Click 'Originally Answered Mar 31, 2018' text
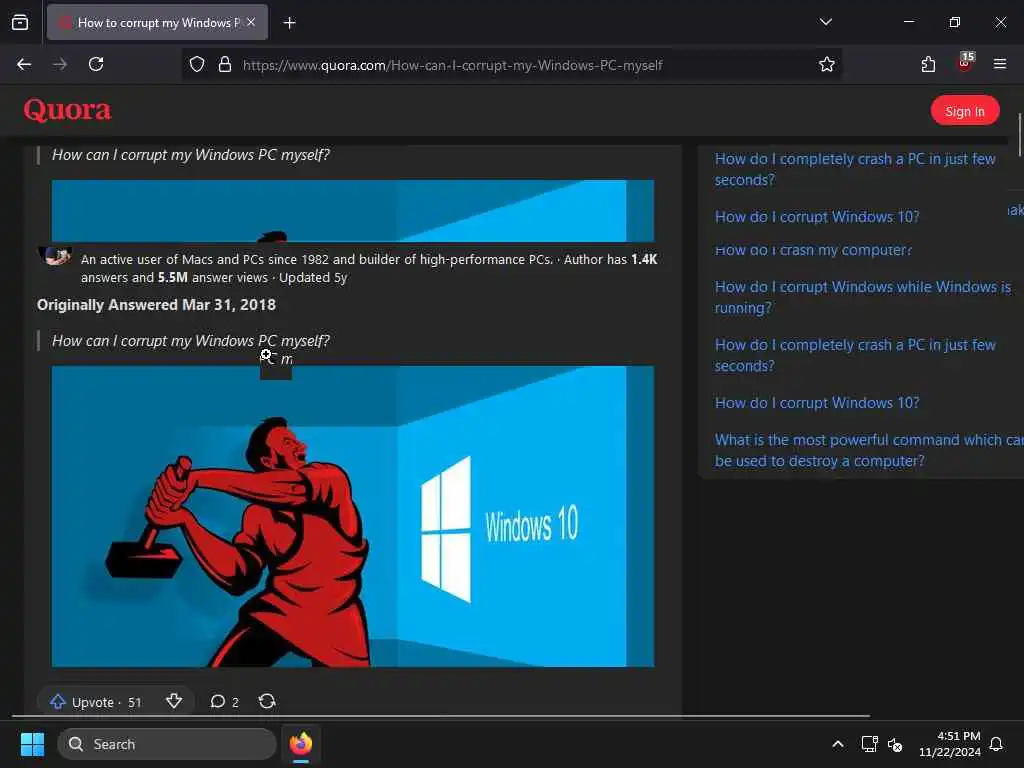 tap(156, 305)
